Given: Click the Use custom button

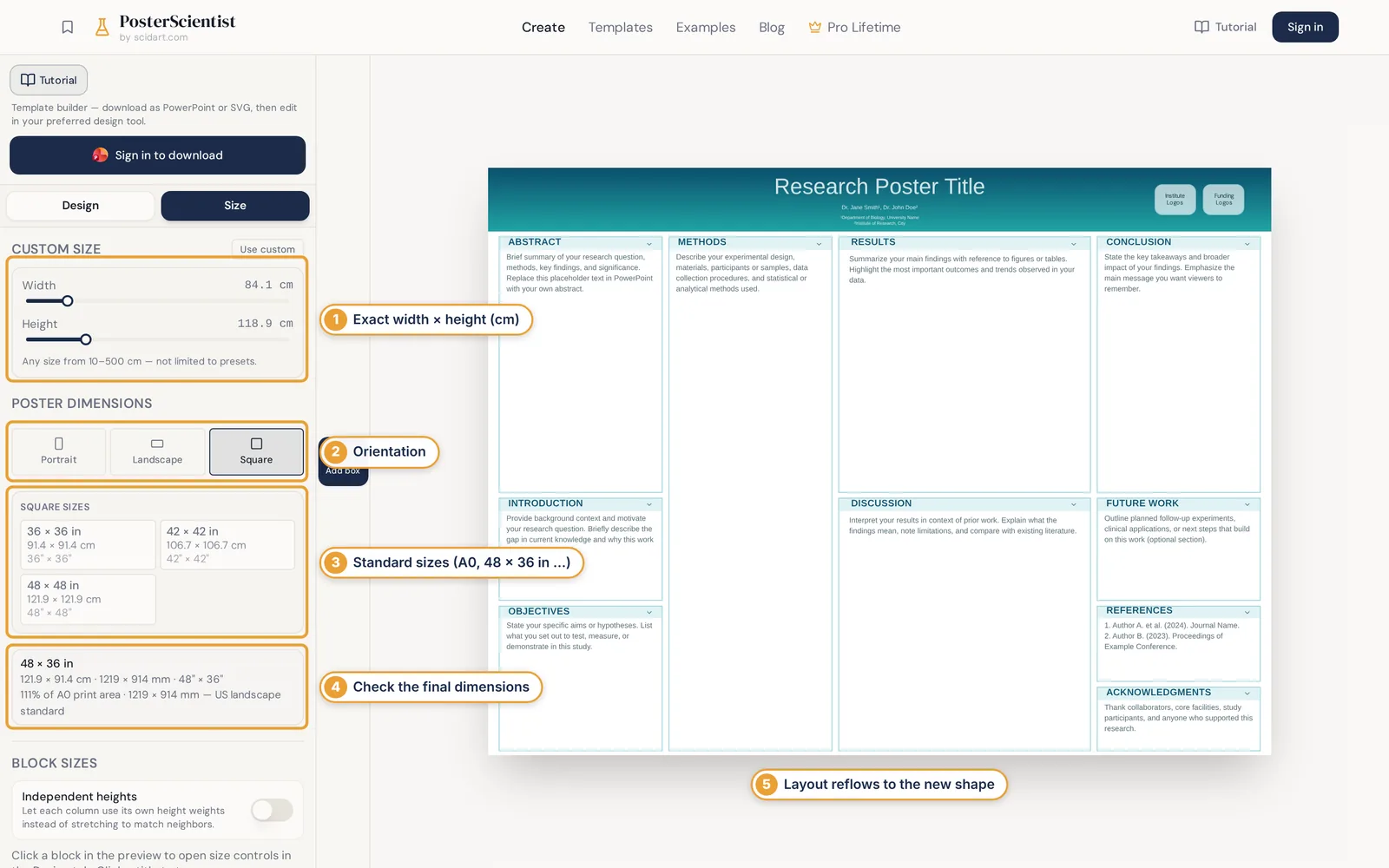Looking at the screenshot, I should point(267,249).
